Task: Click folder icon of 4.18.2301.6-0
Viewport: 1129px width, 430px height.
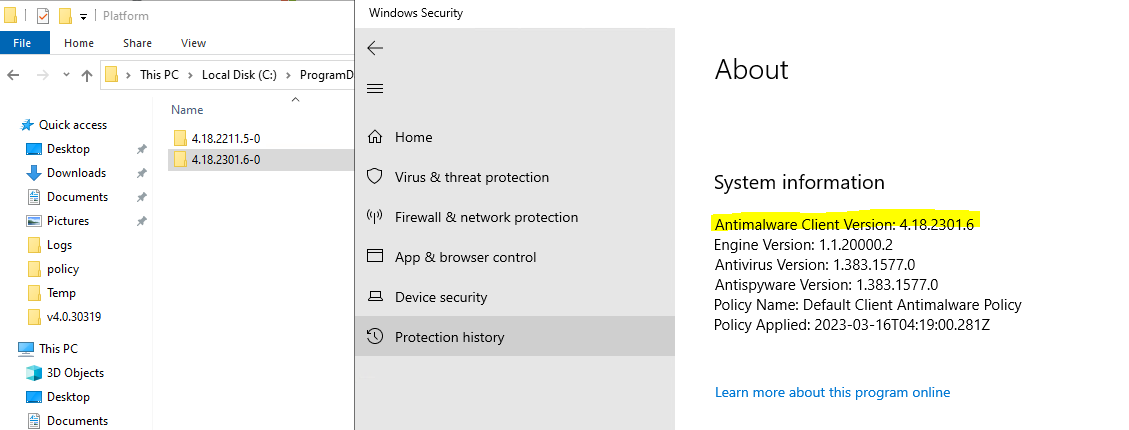Action: [x=180, y=160]
